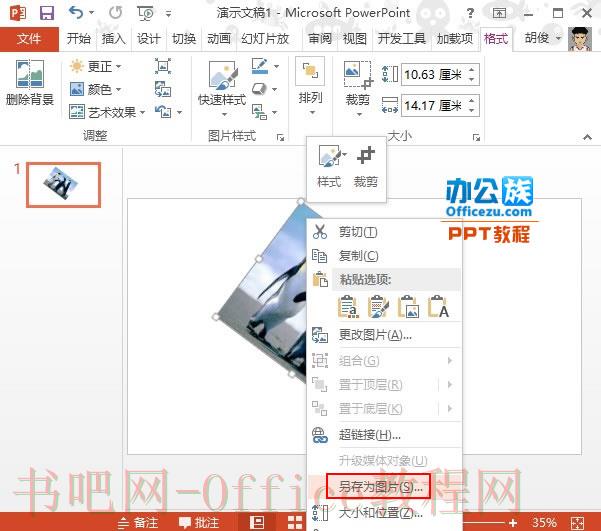Open the 切换 ribbon tab
Image resolution: width=601 pixels, height=531 pixels.
pyautogui.click(x=184, y=39)
